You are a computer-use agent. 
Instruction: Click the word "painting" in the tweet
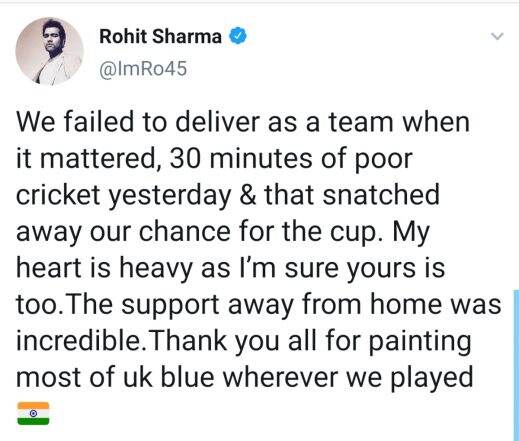coord(421,342)
